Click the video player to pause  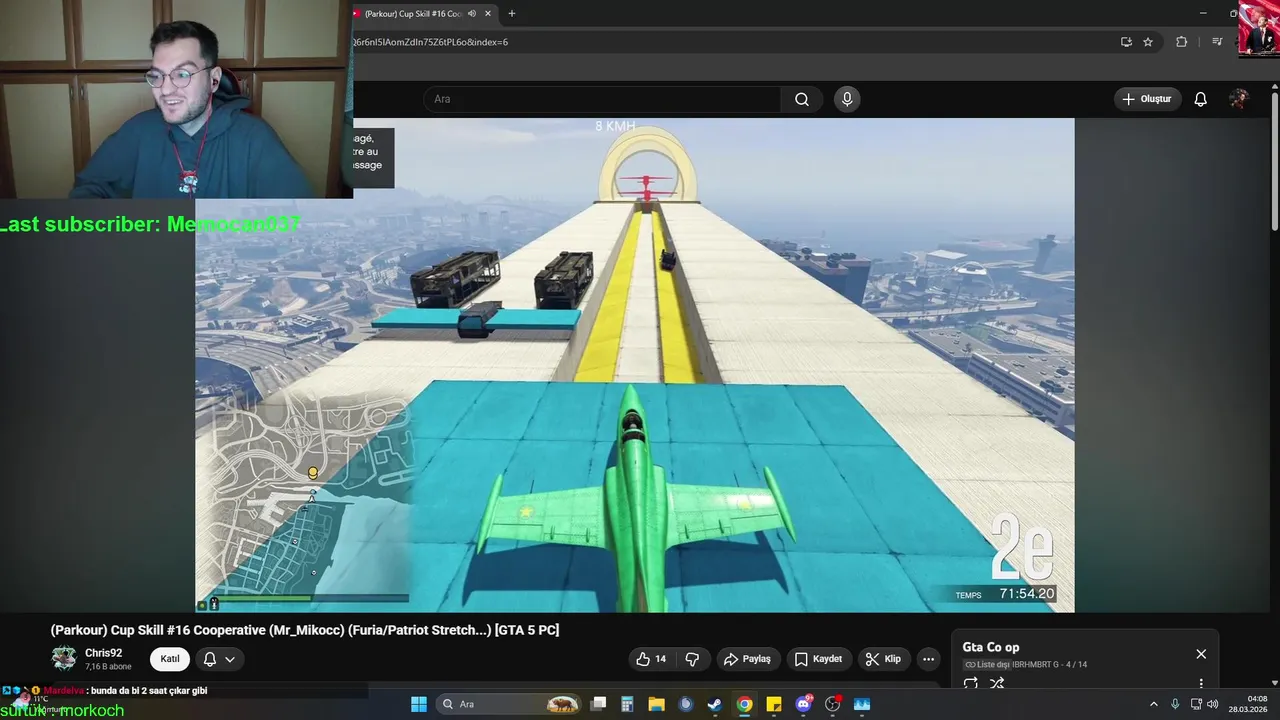click(634, 365)
